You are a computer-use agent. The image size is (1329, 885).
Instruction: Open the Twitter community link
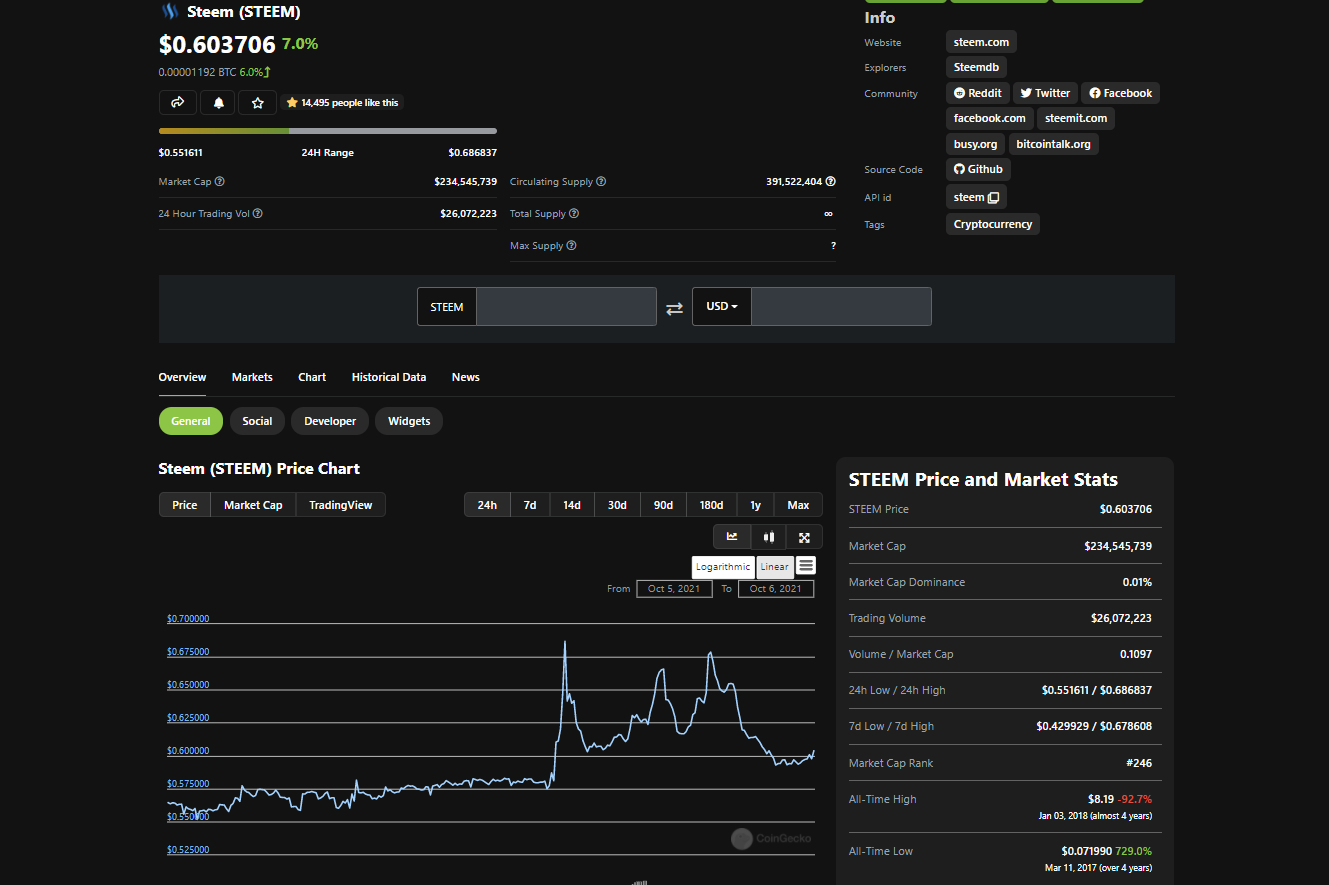point(1045,93)
